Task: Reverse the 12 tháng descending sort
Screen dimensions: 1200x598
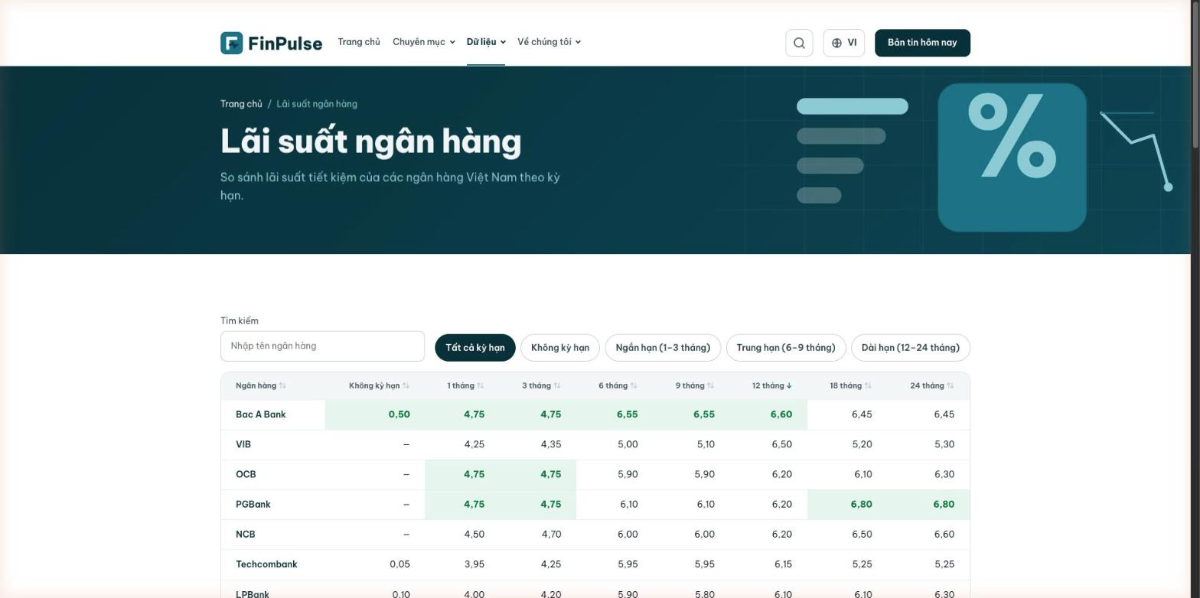Action: tap(772, 386)
